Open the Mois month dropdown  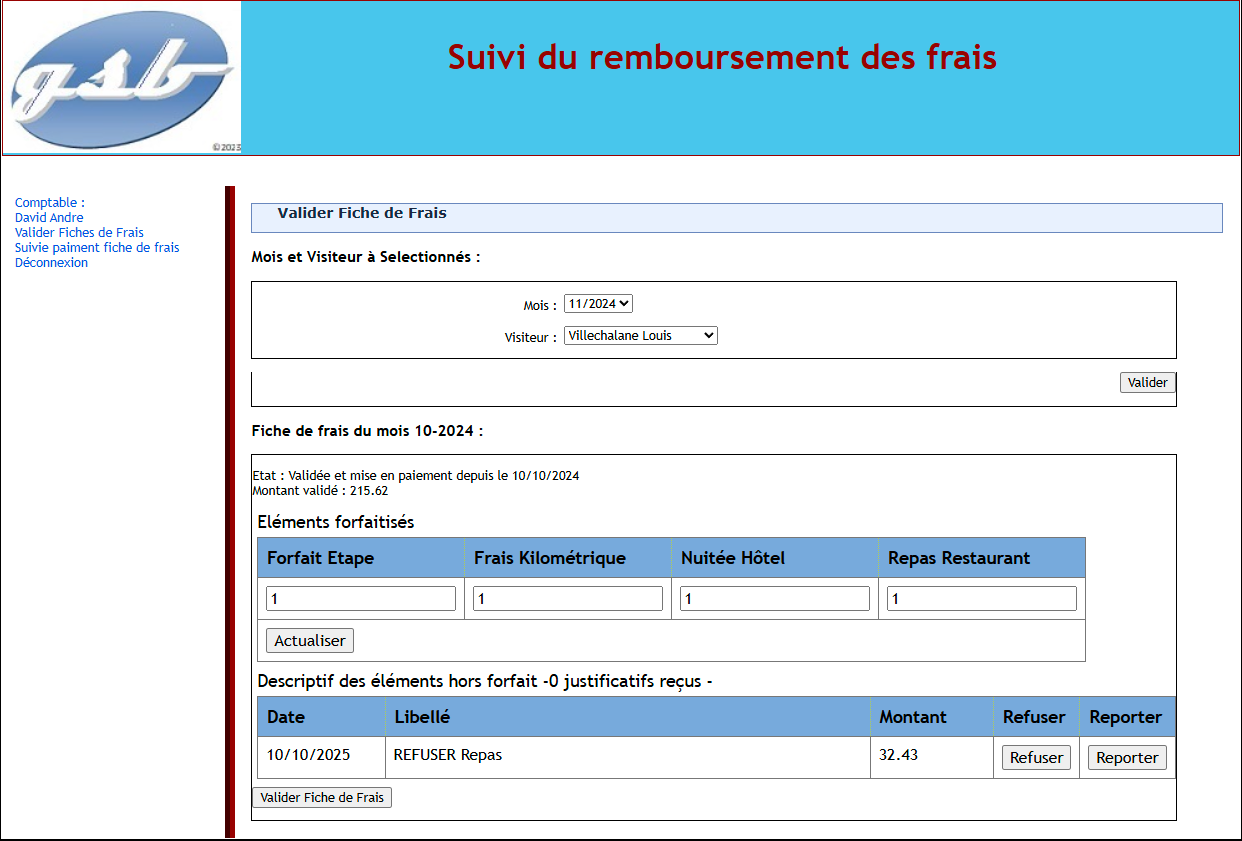pyautogui.click(x=597, y=303)
